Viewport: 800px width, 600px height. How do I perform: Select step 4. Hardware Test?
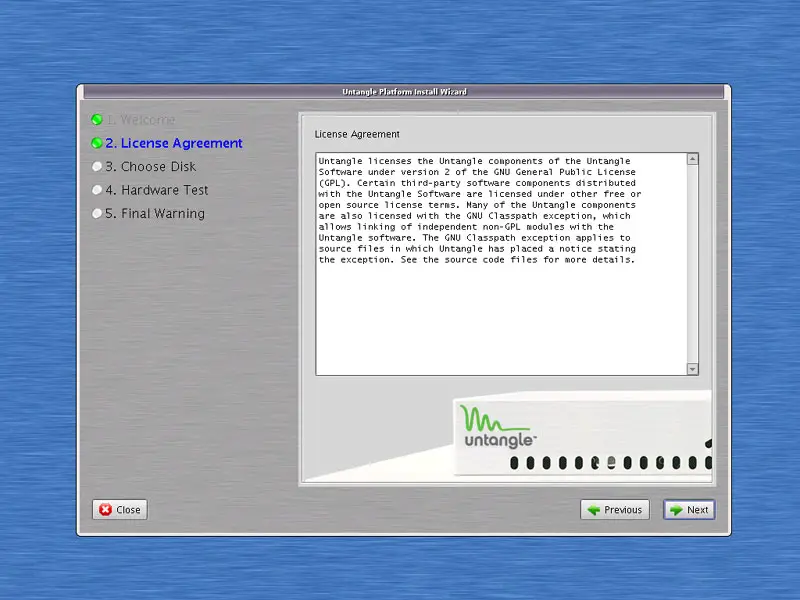click(x=157, y=190)
